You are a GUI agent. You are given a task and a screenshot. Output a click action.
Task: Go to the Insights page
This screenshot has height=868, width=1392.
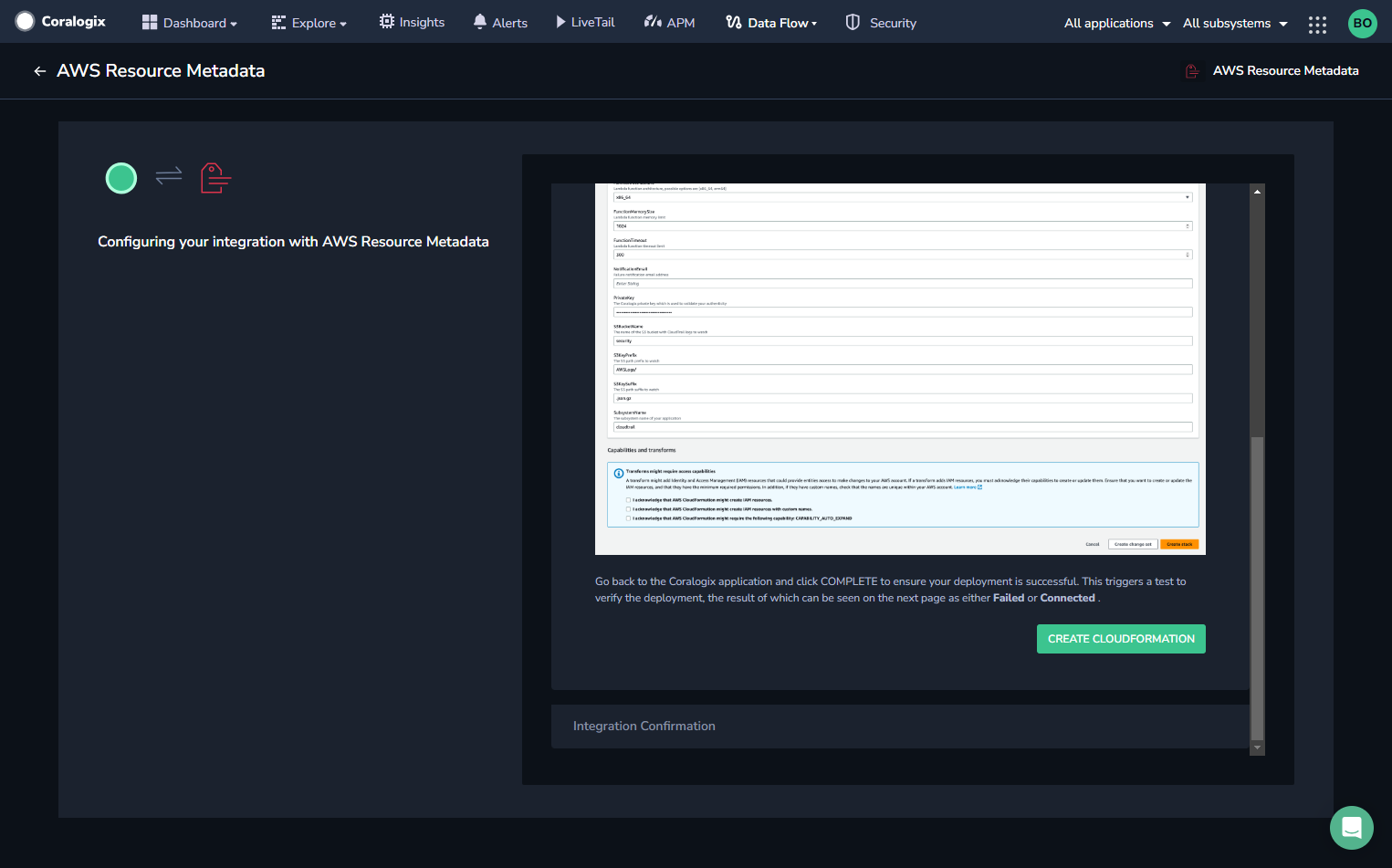tap(413, 22)
